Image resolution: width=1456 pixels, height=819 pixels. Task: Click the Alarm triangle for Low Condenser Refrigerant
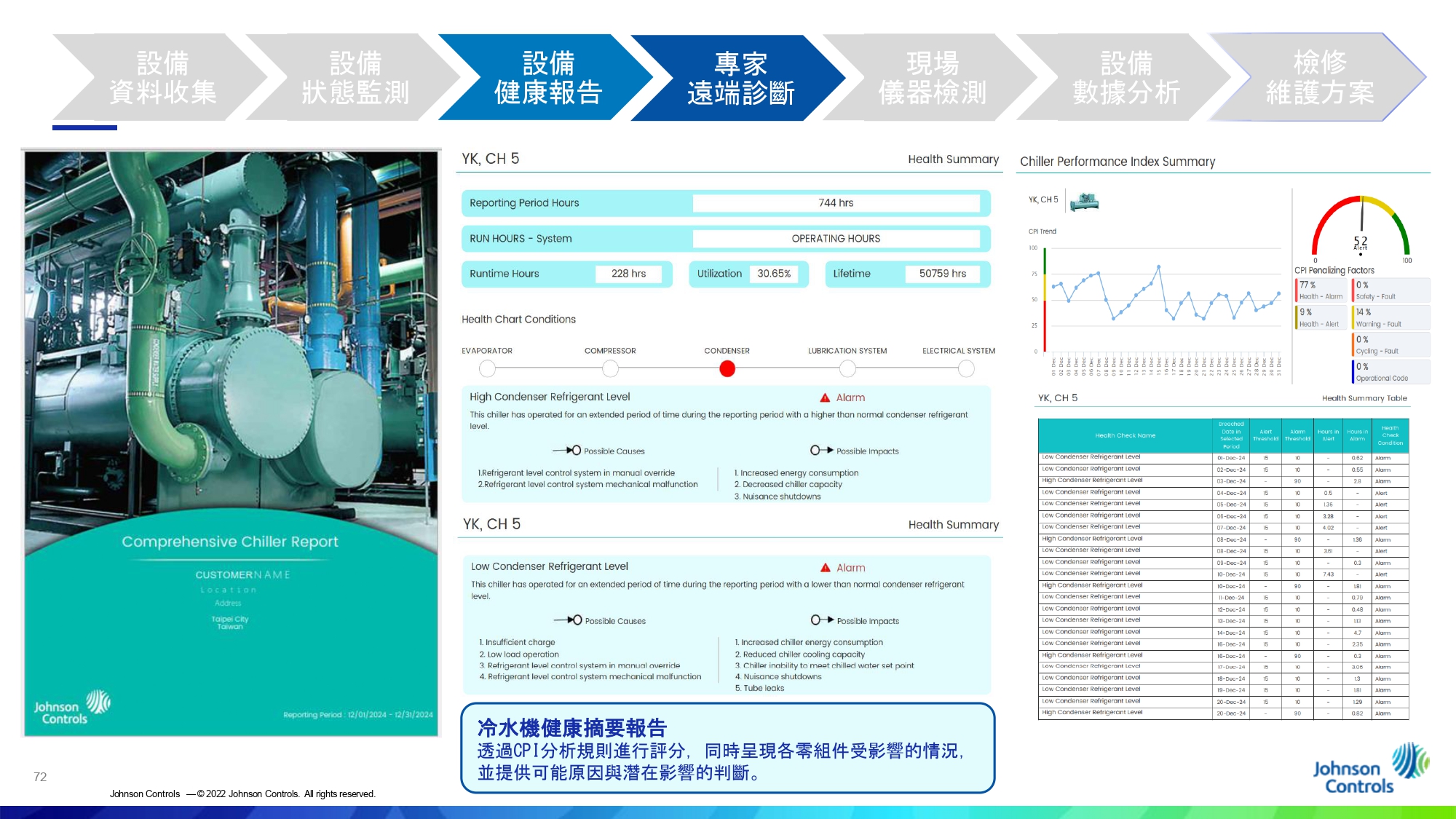pyautogui.click(x=826, y=568)
